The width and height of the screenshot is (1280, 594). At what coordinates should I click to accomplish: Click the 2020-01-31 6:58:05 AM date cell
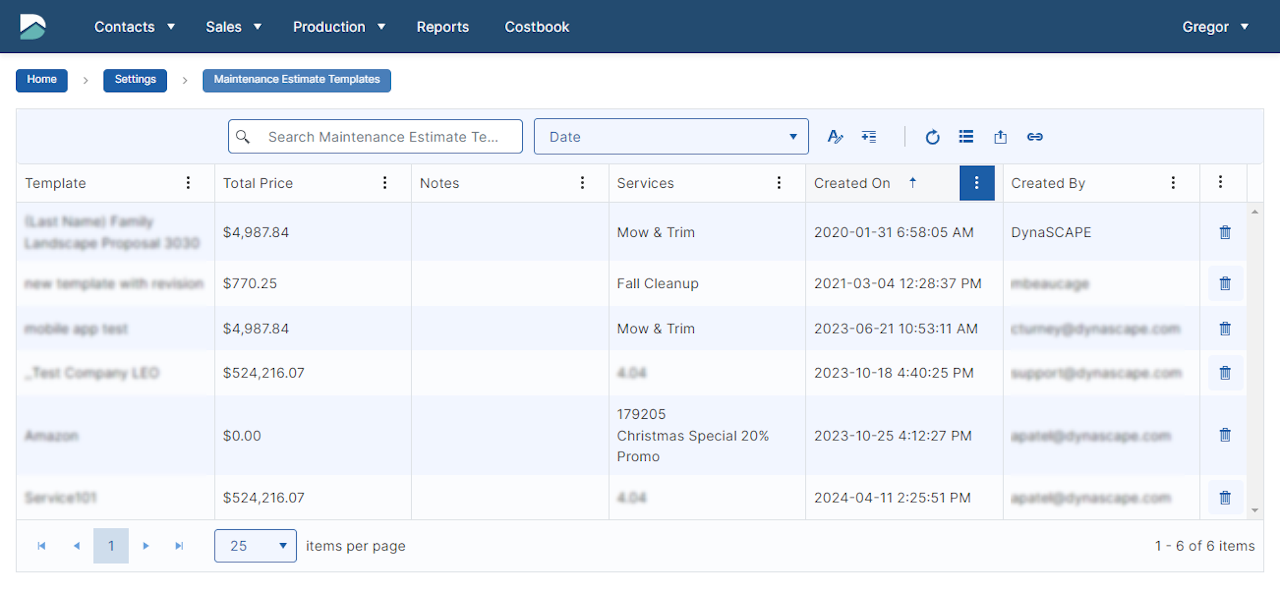point(894,232)
